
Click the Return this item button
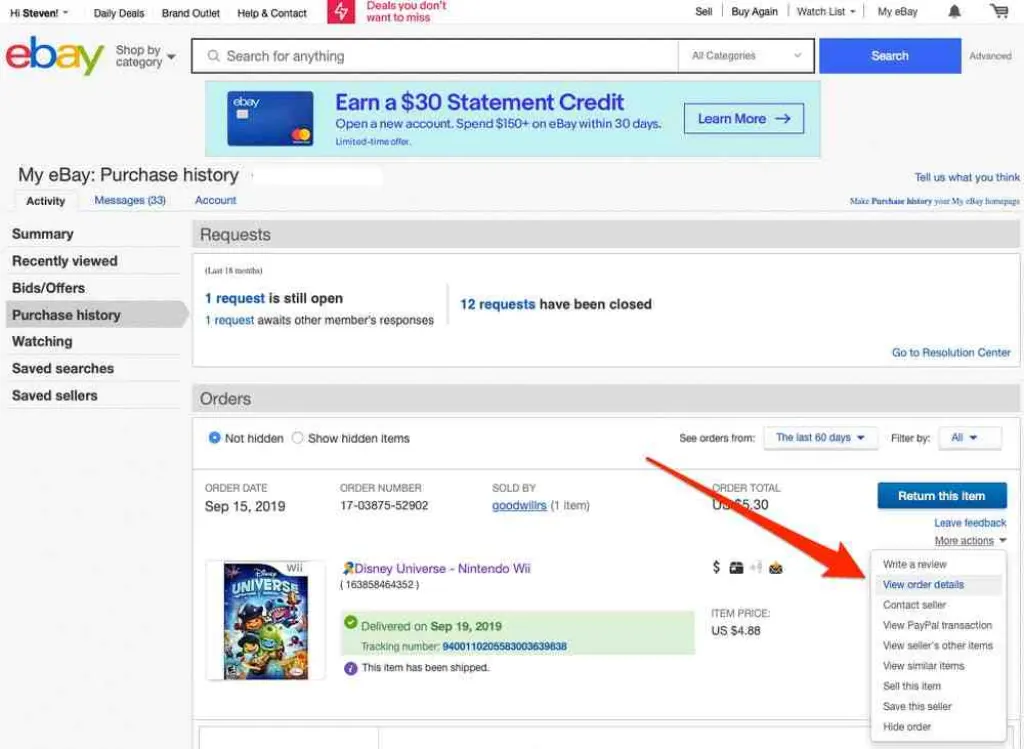(941, 496)
